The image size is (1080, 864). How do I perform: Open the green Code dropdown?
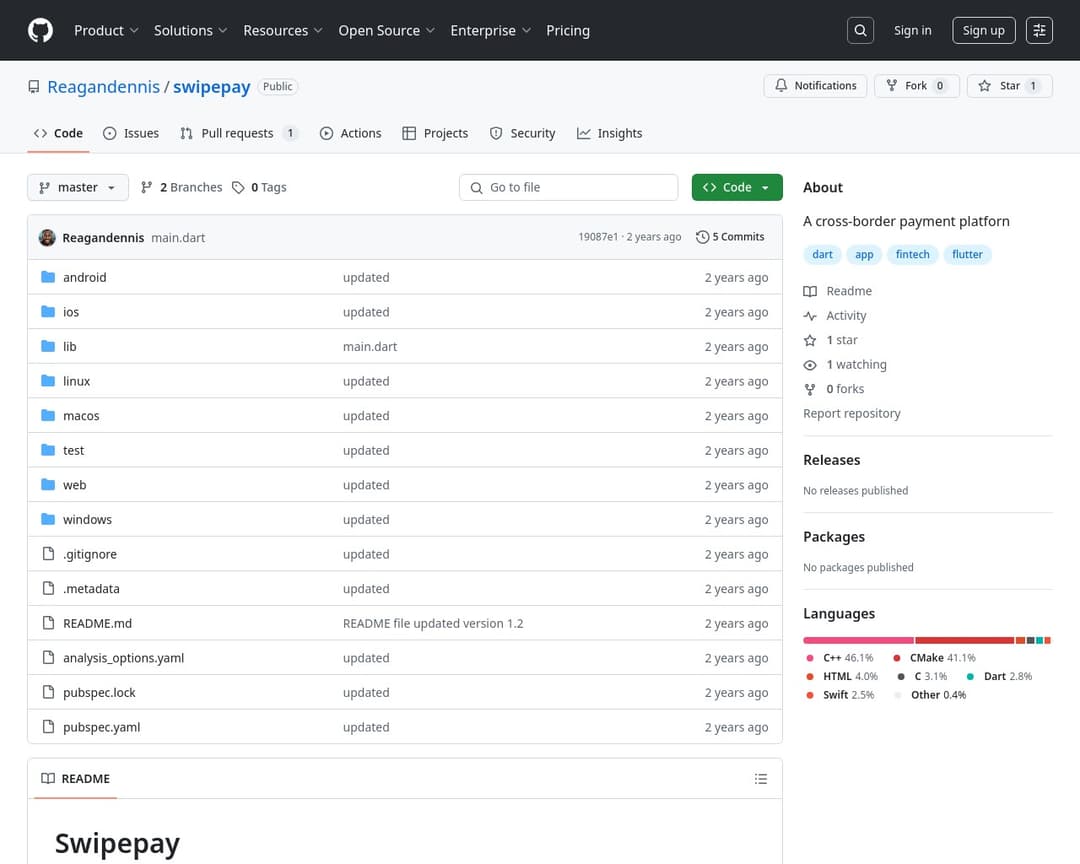pyautogui.click(x=737, y=187)
